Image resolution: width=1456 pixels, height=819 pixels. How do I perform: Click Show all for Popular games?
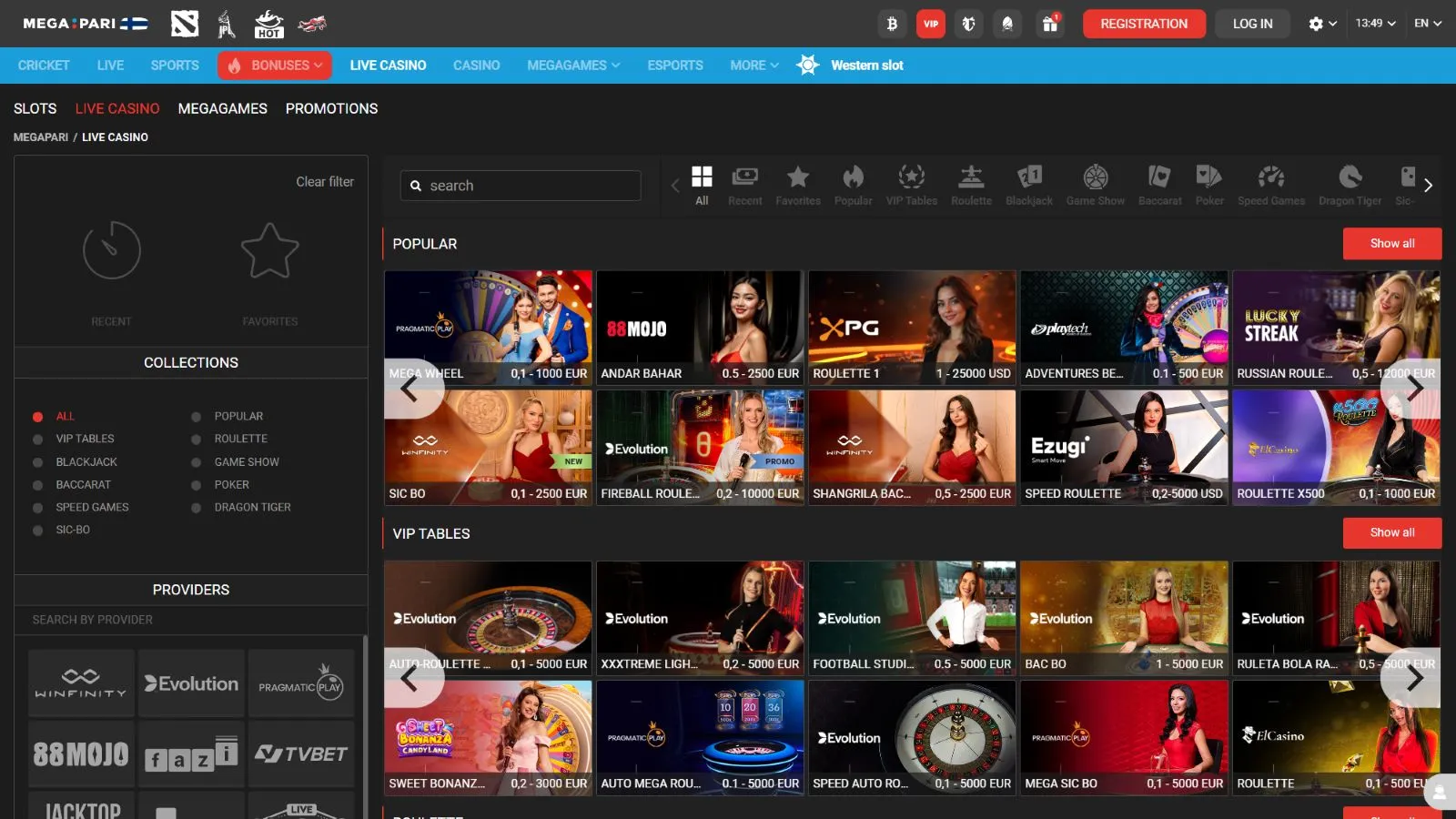click(1391, 244)
